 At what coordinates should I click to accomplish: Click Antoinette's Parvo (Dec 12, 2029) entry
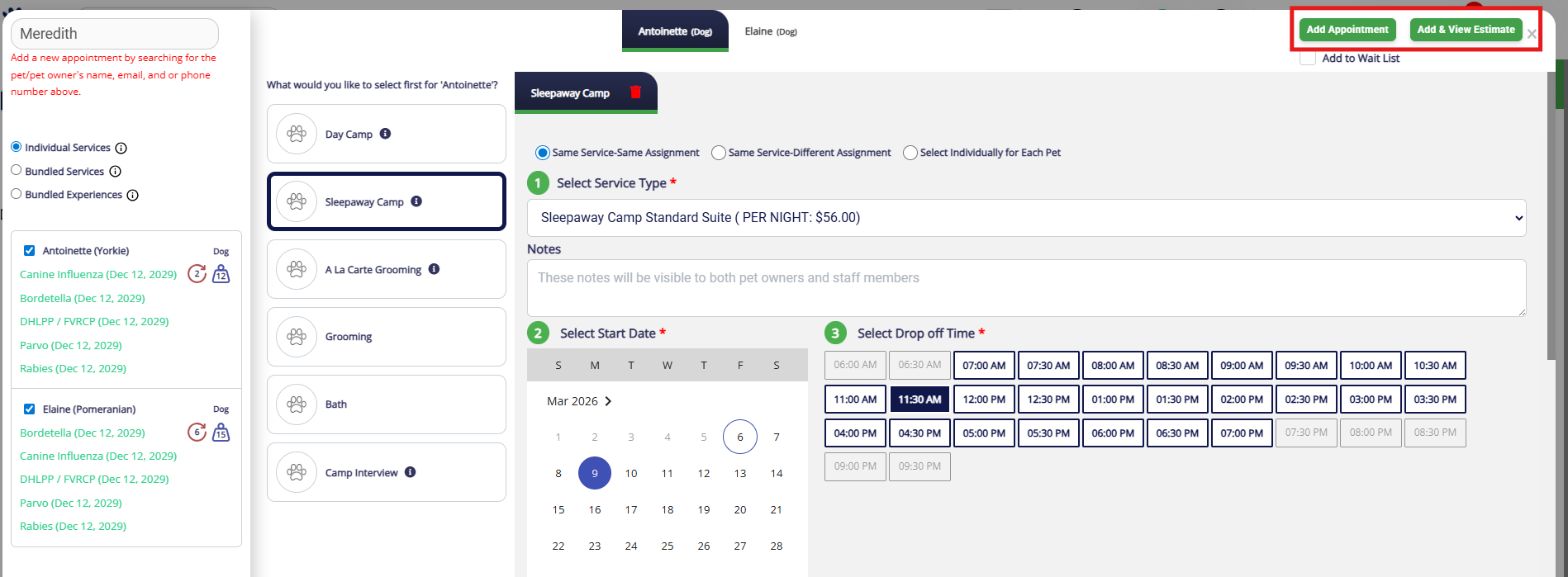pos(71,345)
